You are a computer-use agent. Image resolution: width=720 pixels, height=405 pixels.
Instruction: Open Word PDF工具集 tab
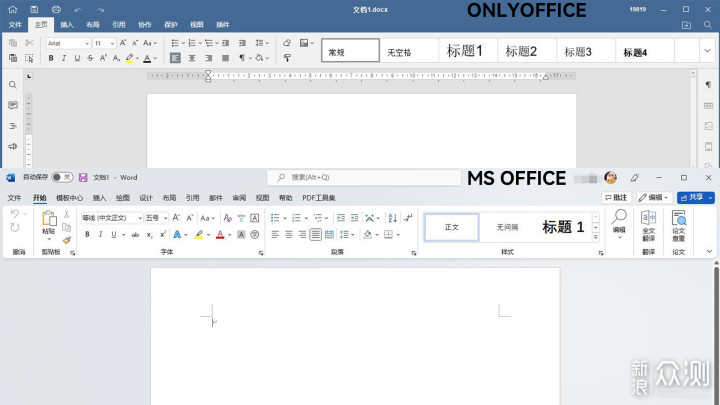(319, 198)
